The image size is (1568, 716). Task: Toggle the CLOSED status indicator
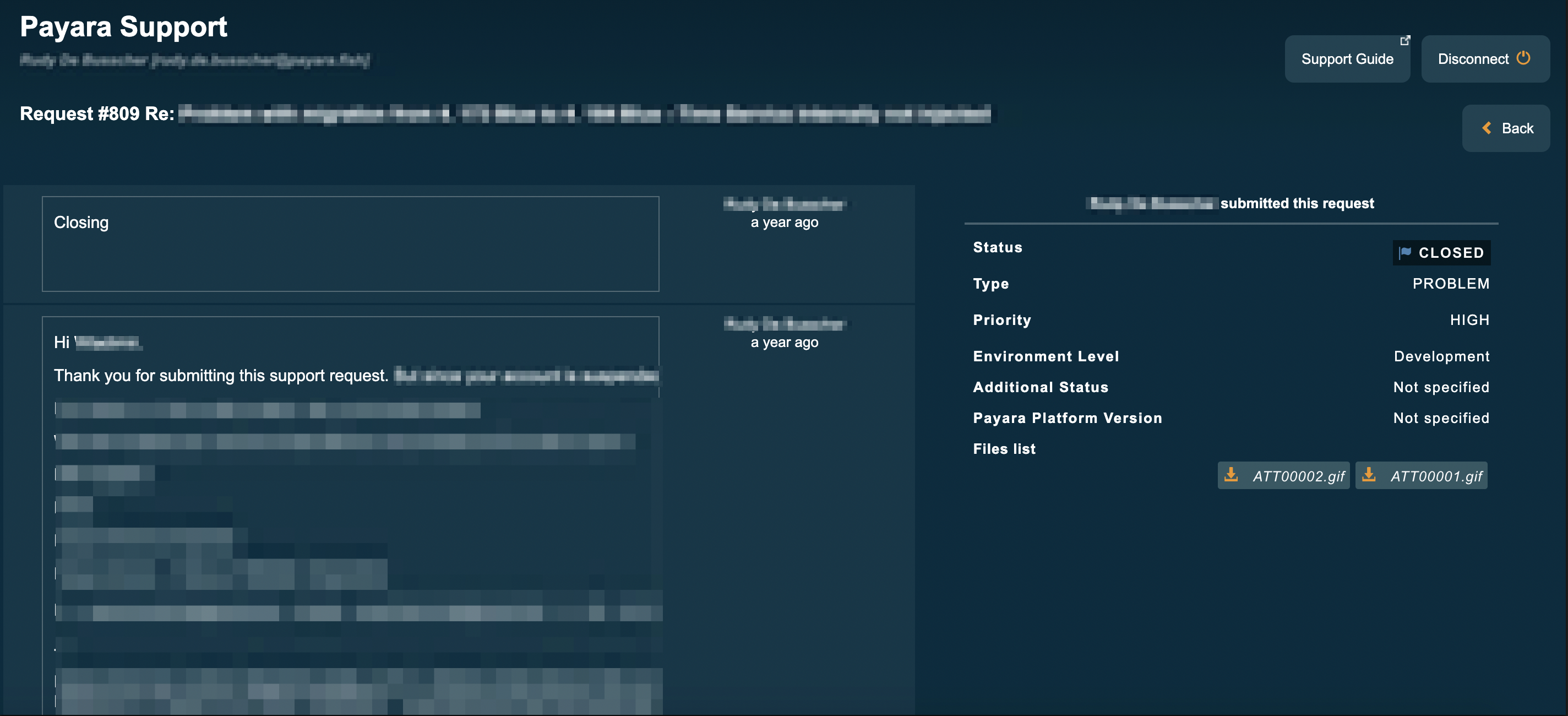tap(1440, 252)
